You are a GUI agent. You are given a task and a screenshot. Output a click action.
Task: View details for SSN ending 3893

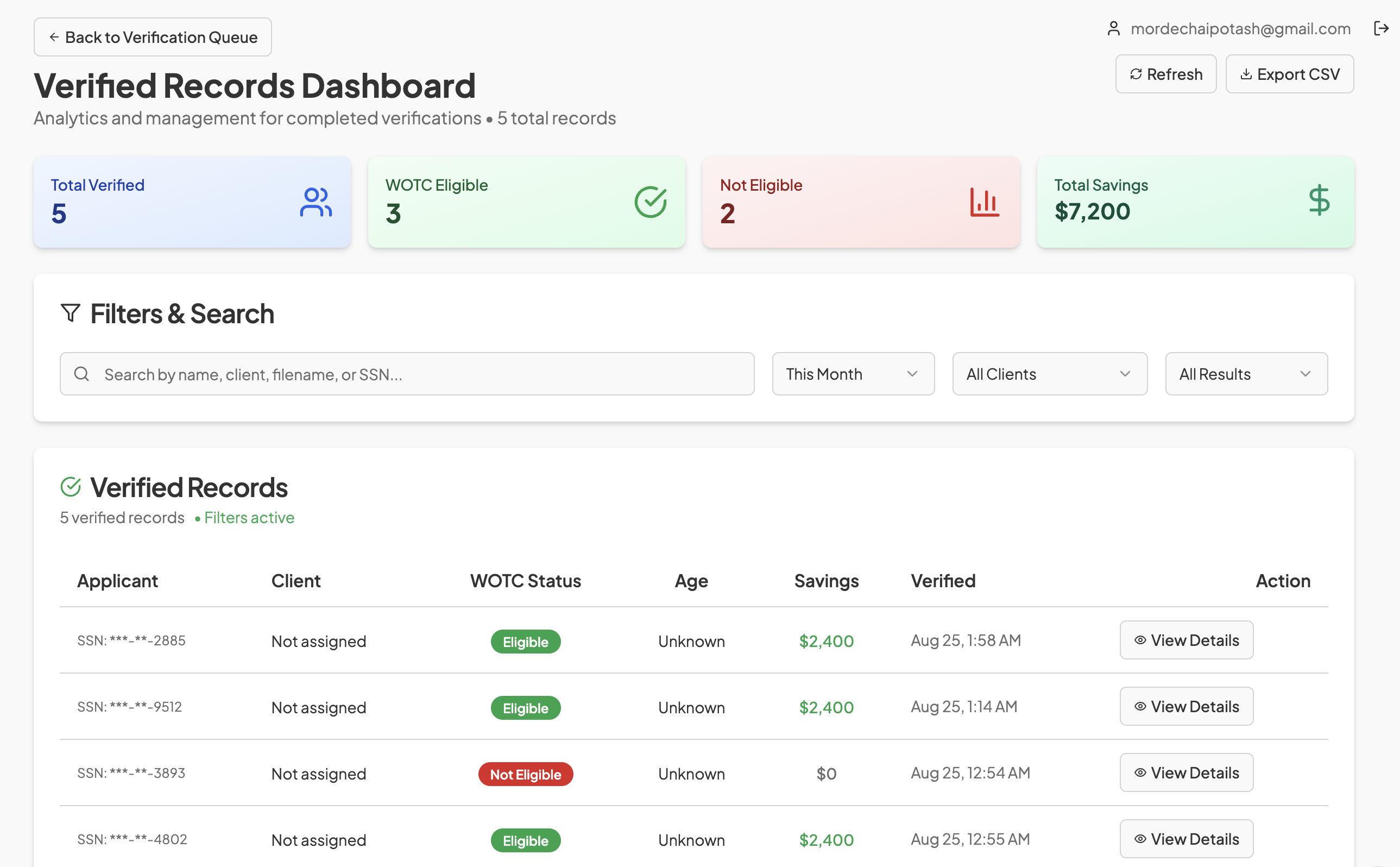pyautogui.click(x=1186, y=772)
